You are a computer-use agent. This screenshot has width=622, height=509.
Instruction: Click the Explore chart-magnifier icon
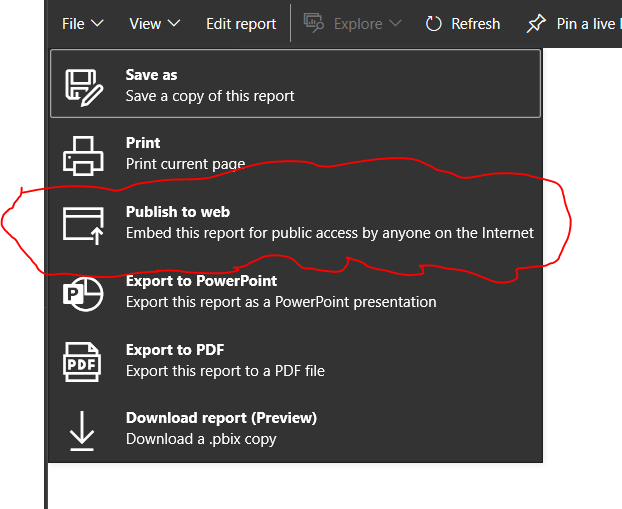[313, 23]
